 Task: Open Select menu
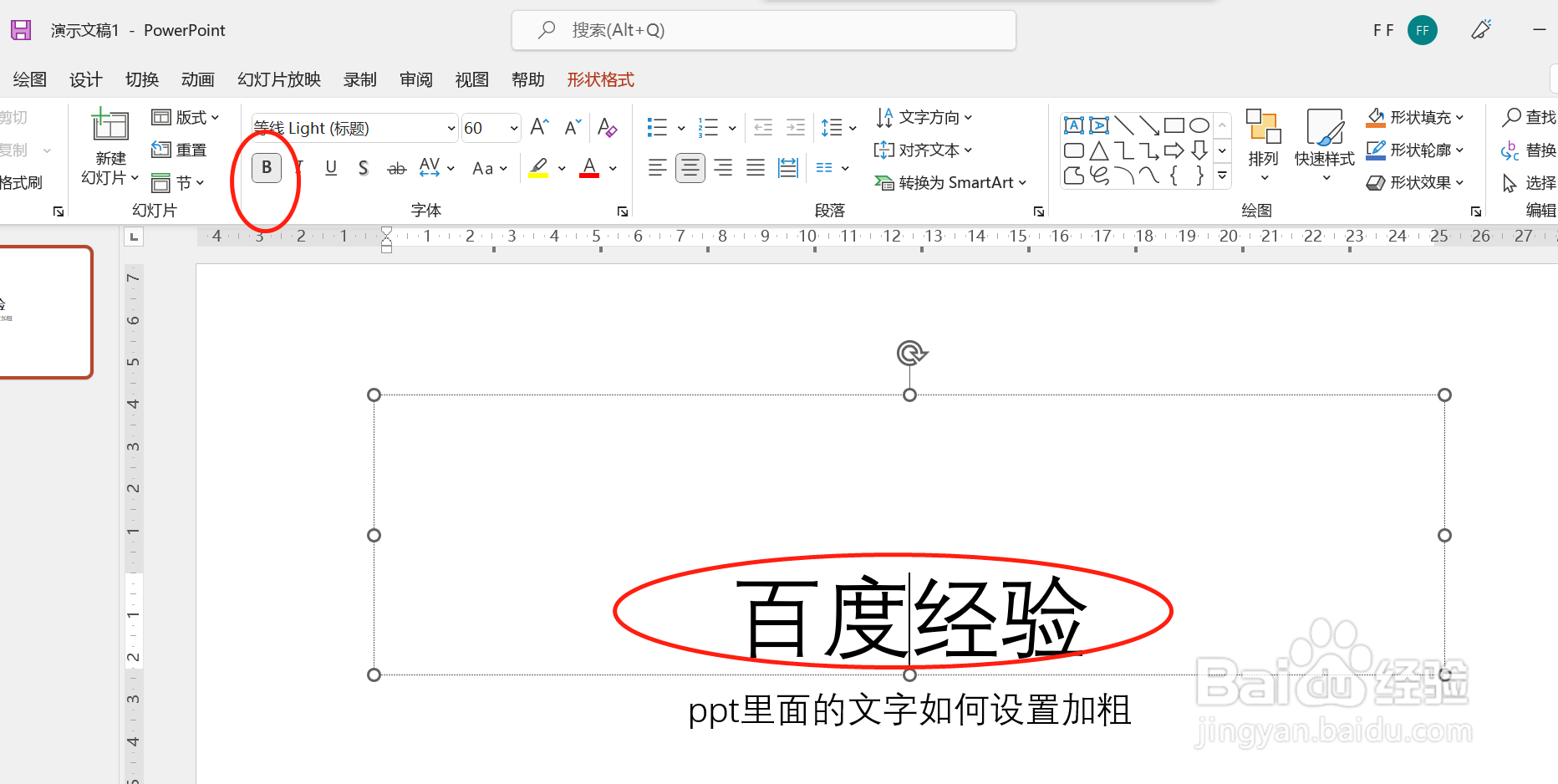click(1529, 182)
